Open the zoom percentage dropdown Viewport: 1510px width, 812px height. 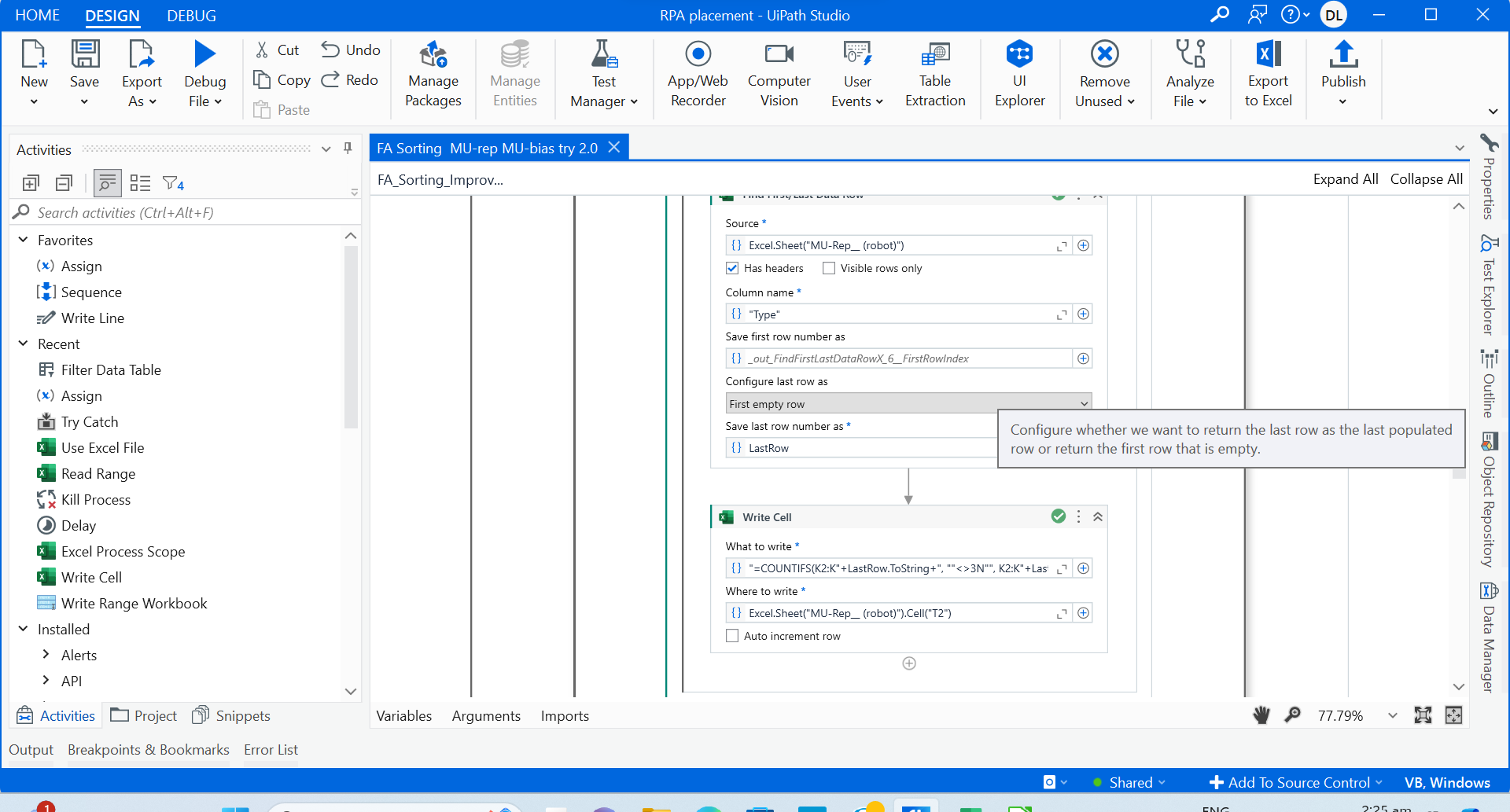pos(1393,715)
